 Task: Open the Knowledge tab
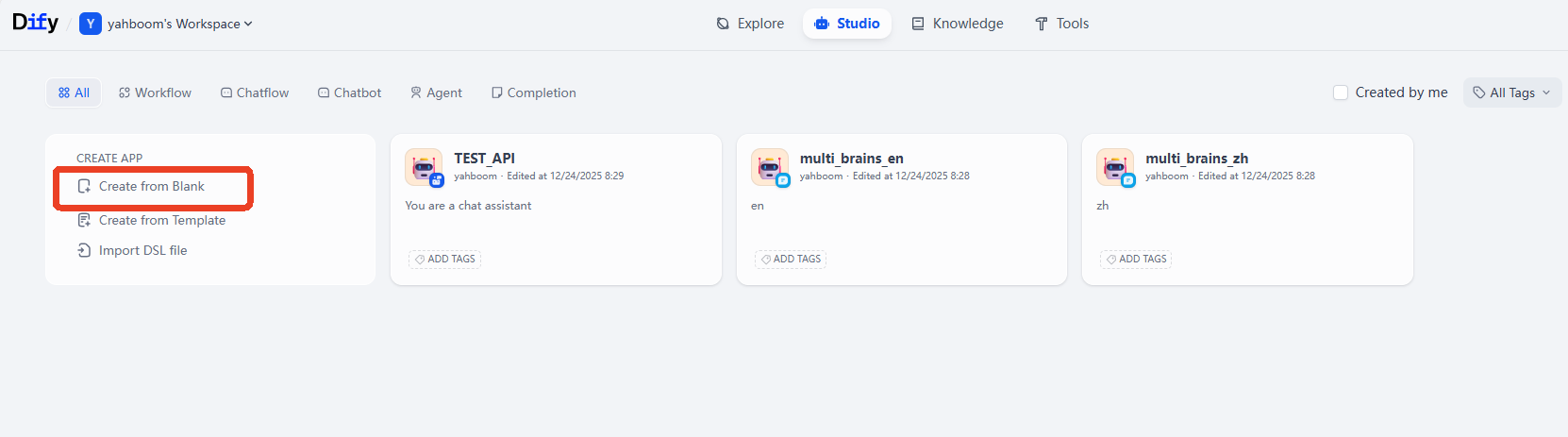958,24
